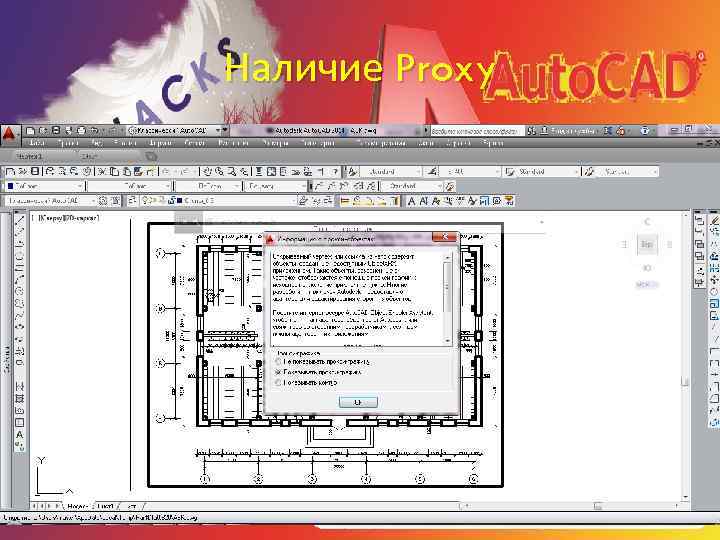Click Cut icon on Standard toolbar
The image size is (720, 540).
tap(102, 172)
